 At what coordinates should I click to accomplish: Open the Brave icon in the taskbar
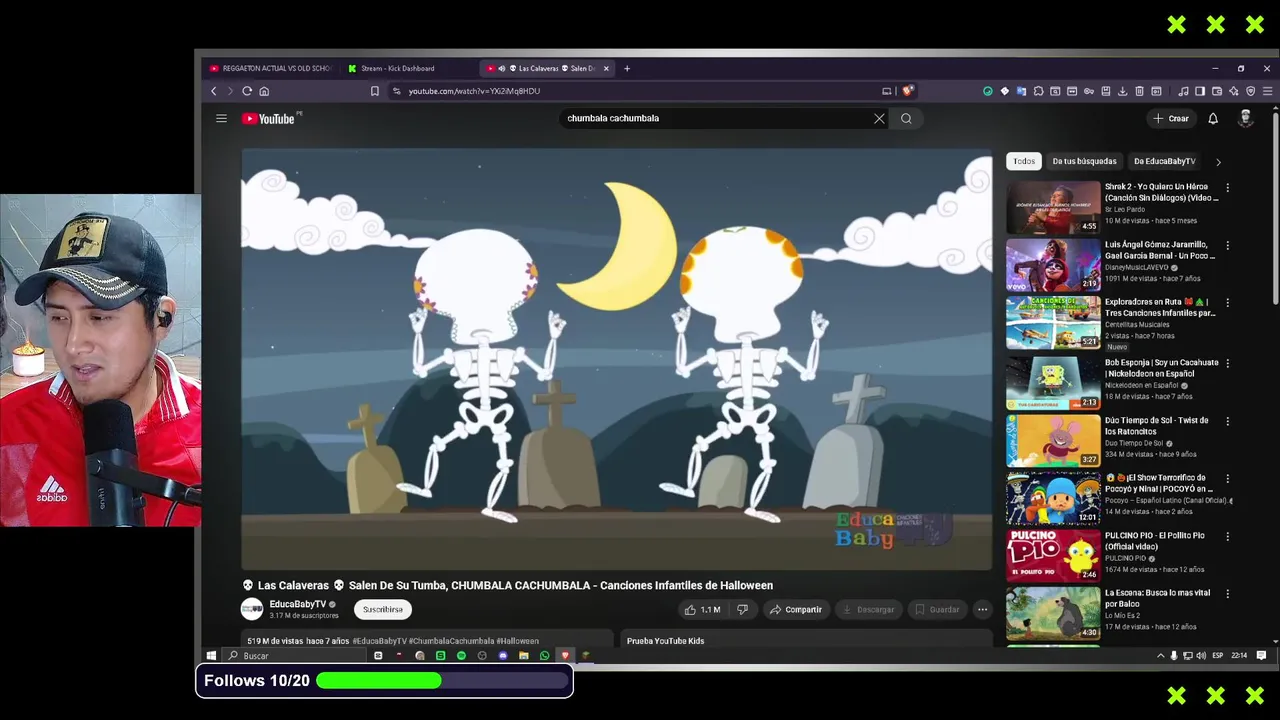tap(565, 656)
